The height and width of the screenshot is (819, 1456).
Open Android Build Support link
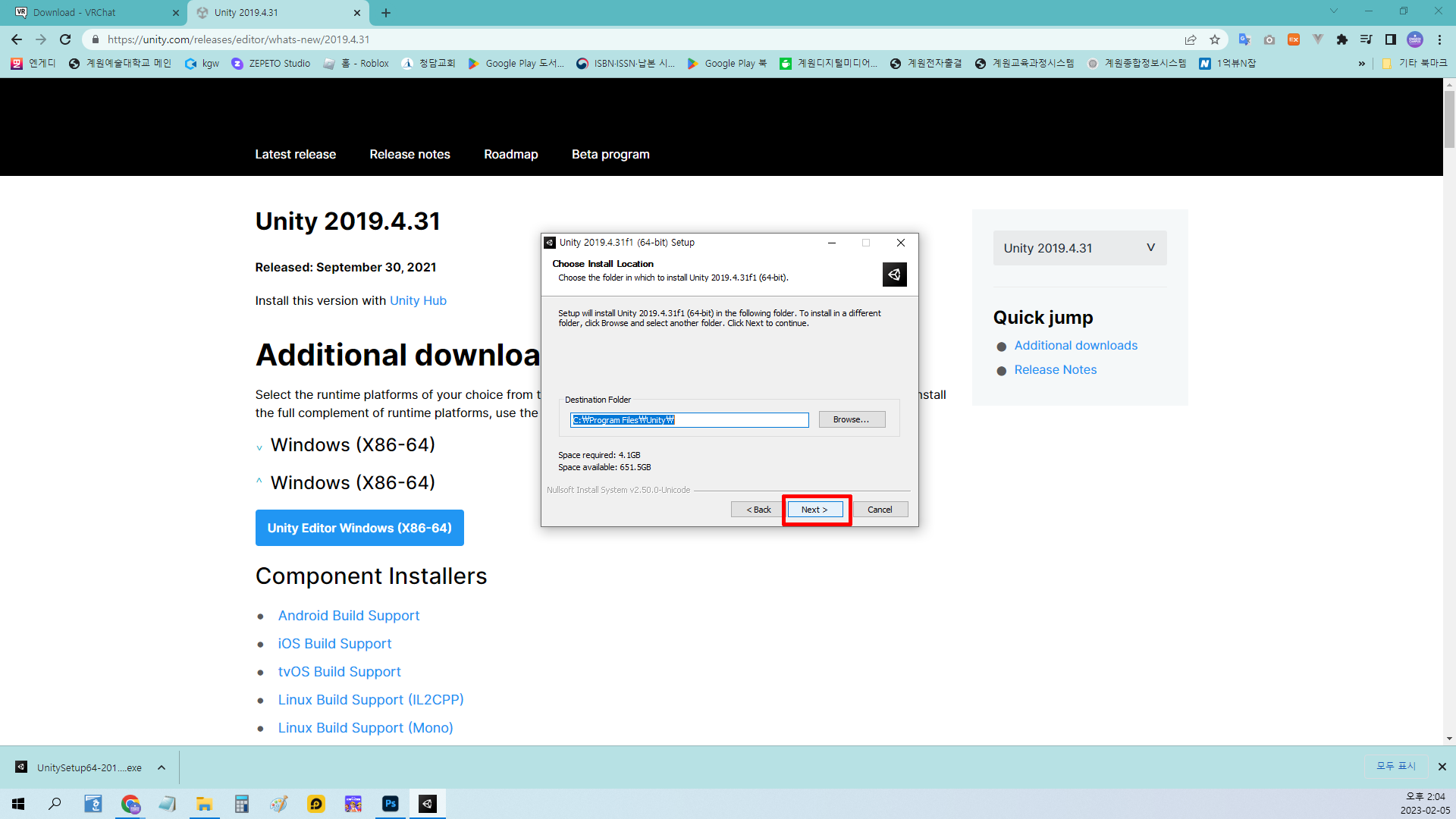(x=348, y=616)
